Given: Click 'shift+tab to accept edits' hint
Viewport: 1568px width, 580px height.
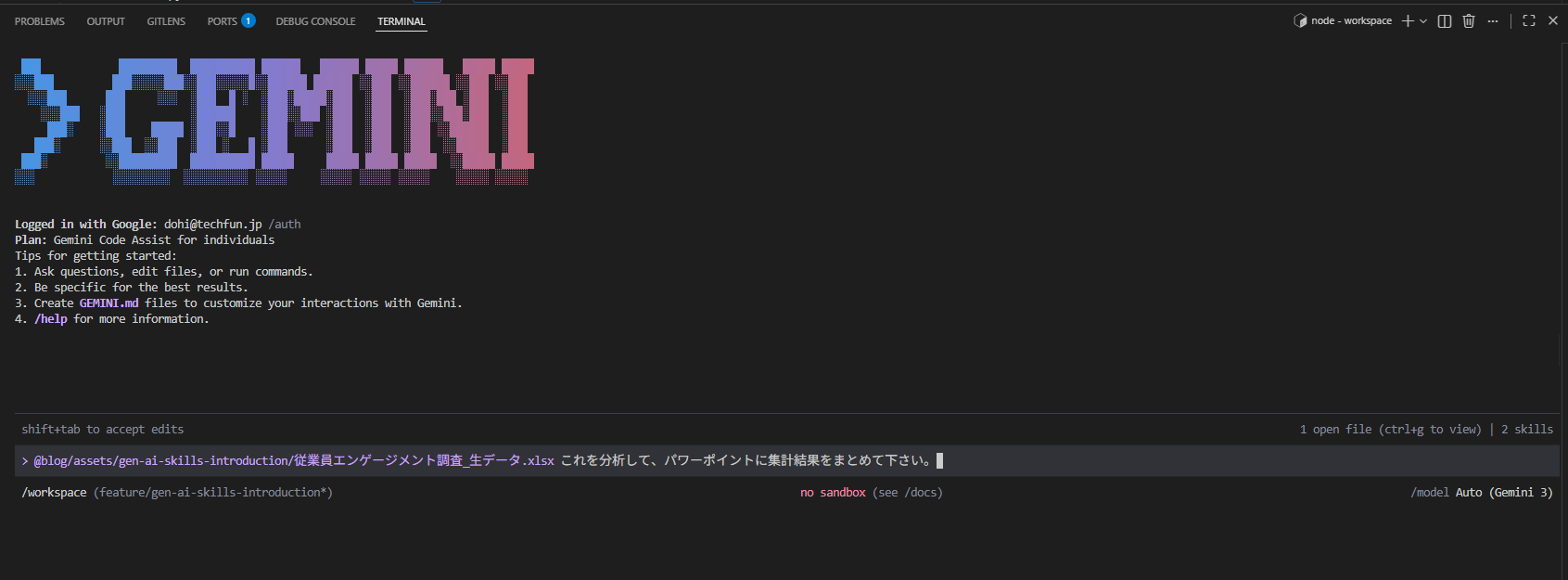Looking at the screenshot, I should [103, 430].
